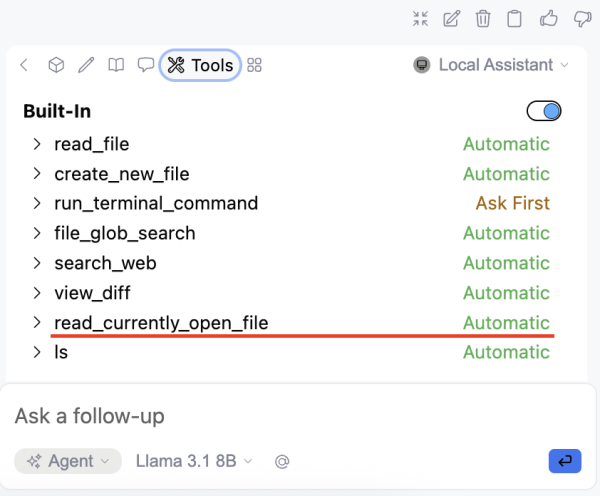Viewport: 600px width, 496px height.
Task: Open the models cube icon
Action: (x=57, y=65)
